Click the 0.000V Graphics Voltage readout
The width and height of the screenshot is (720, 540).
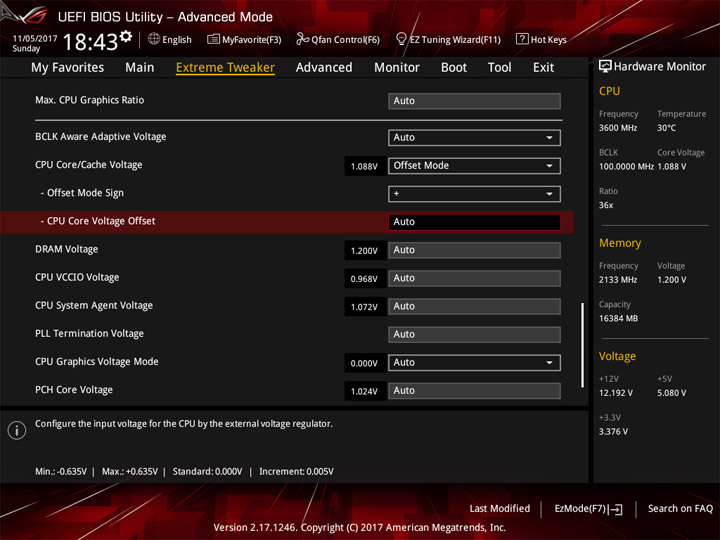(364, 363)
